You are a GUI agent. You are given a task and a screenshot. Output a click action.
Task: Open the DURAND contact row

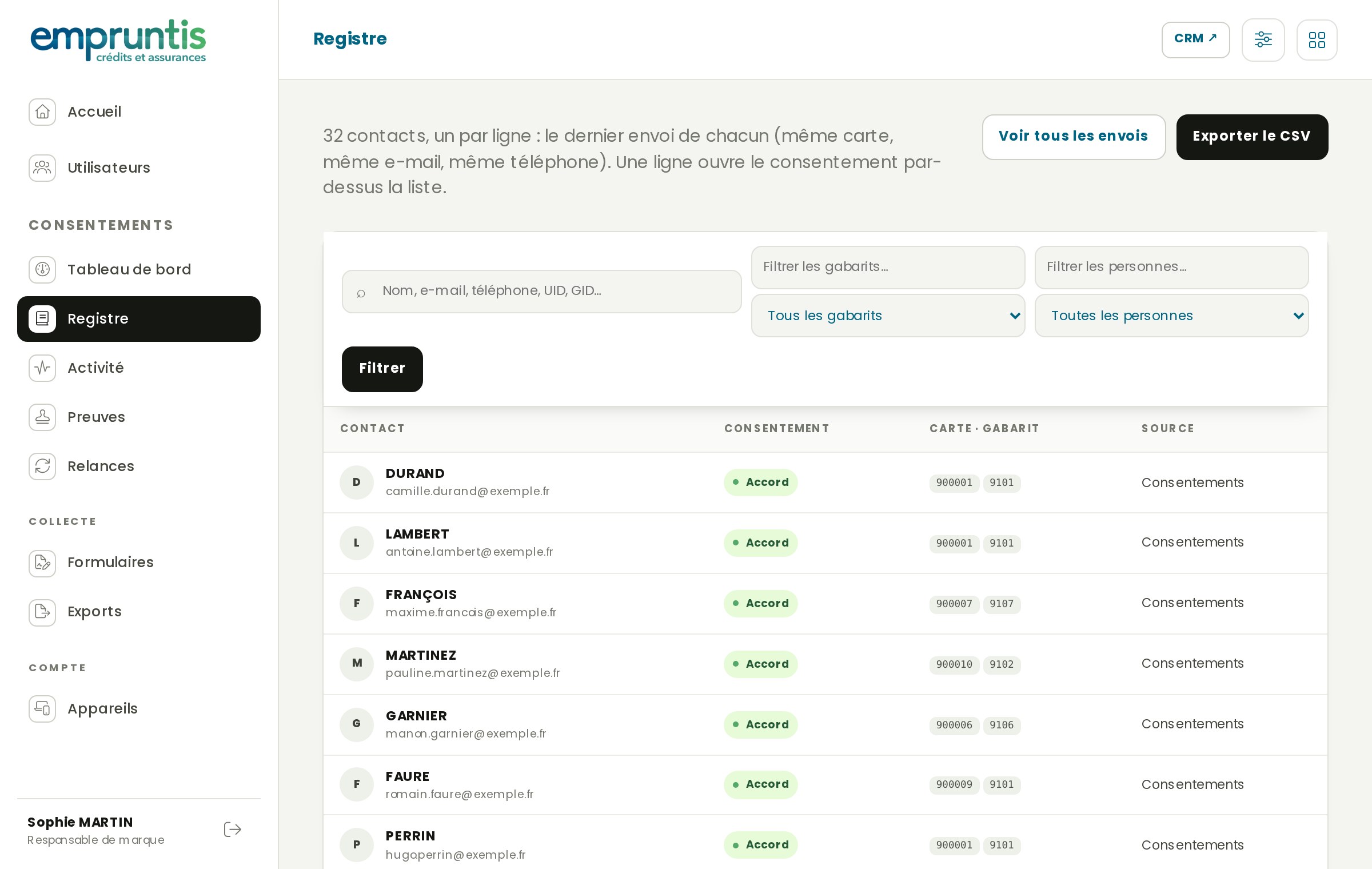point(825,483)
